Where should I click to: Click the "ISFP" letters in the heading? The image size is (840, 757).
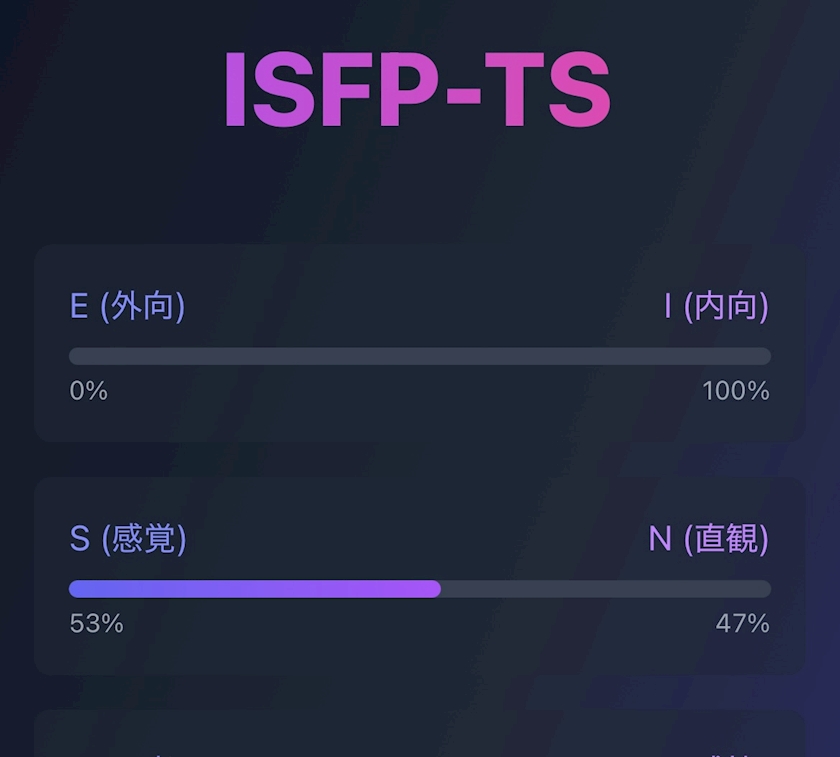tap(325, 90)
